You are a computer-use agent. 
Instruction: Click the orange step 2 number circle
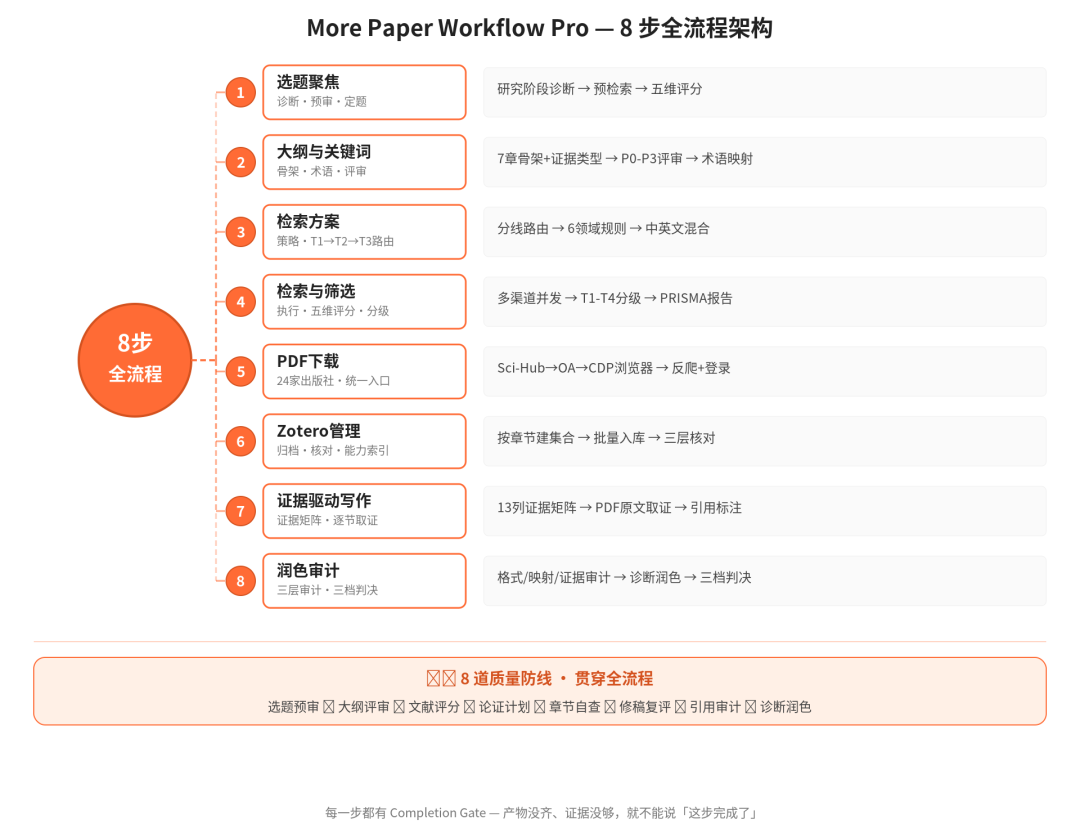pos(240,162)
